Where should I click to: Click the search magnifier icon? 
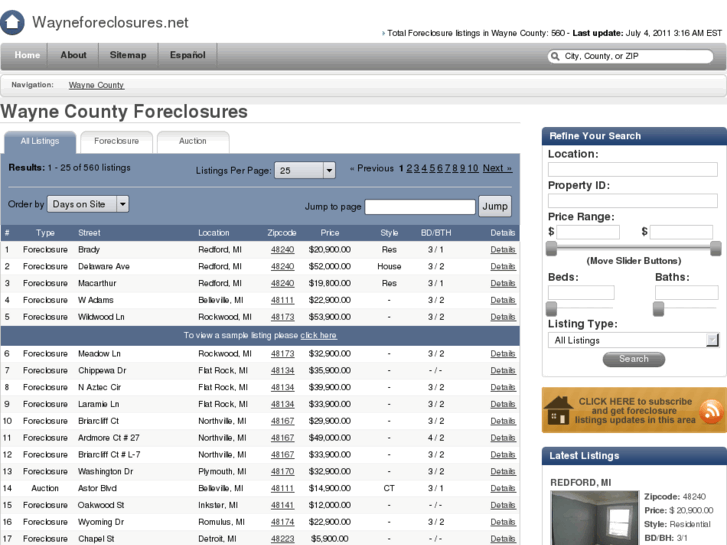(555, 56)
